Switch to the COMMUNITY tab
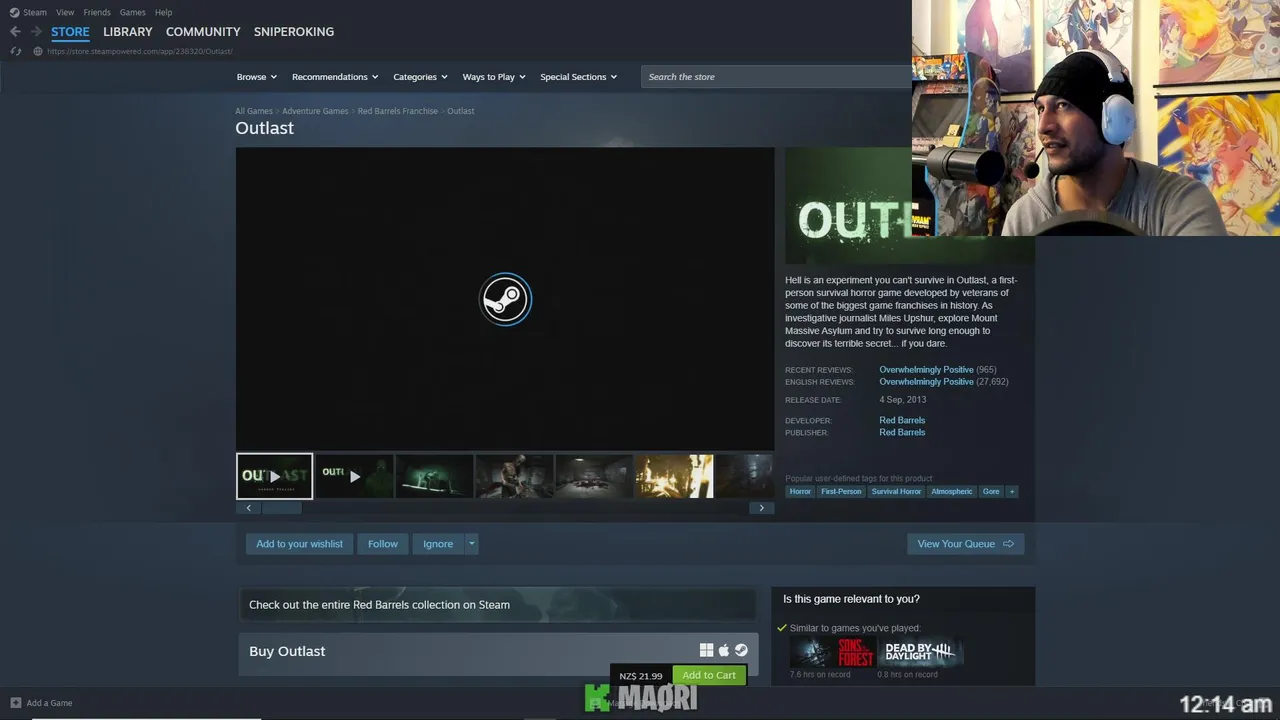The height and width of the screenshot is (720, 1280). tap(203, 32)
